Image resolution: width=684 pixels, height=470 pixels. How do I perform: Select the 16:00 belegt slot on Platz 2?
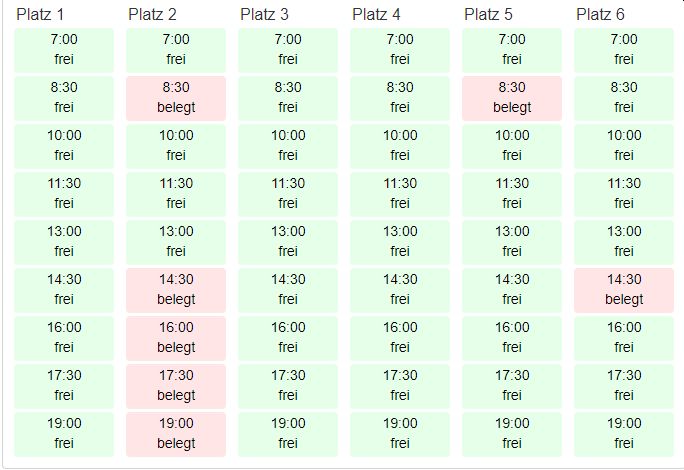click(176, 338)
